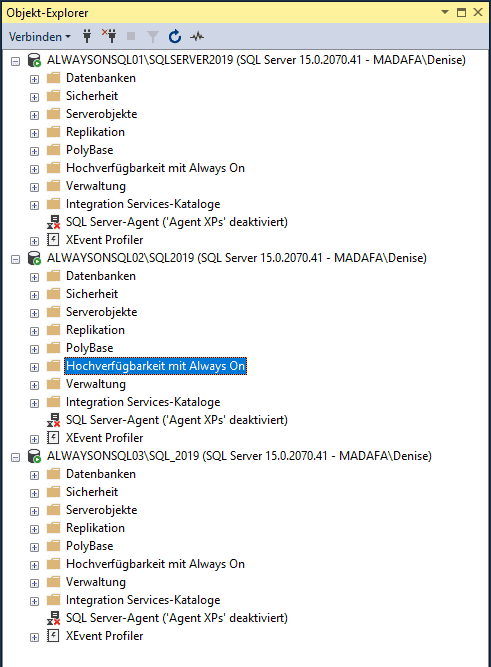Expand Sicherheit under ALWAYSONSQL01
This screenshot has width=491, height=667.
click(x=34, y=97)
